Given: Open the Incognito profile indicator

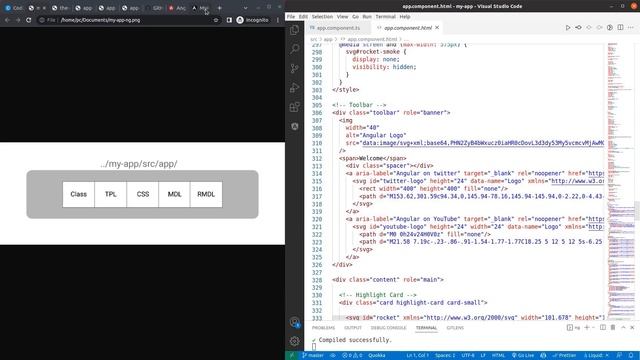Looking at the screenshot, I should click(x=253, y=20).
